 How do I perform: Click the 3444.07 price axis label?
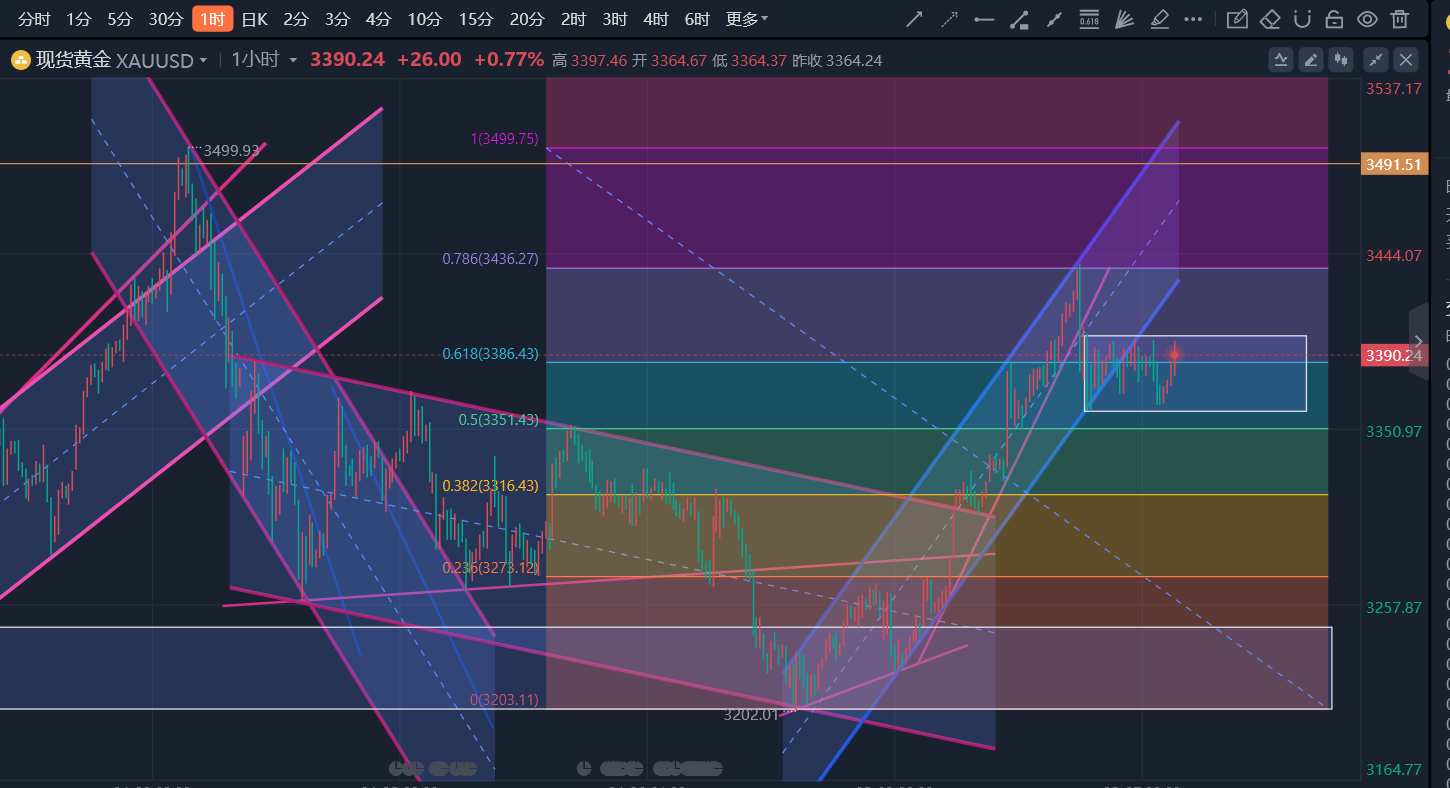coord(1394,256)
